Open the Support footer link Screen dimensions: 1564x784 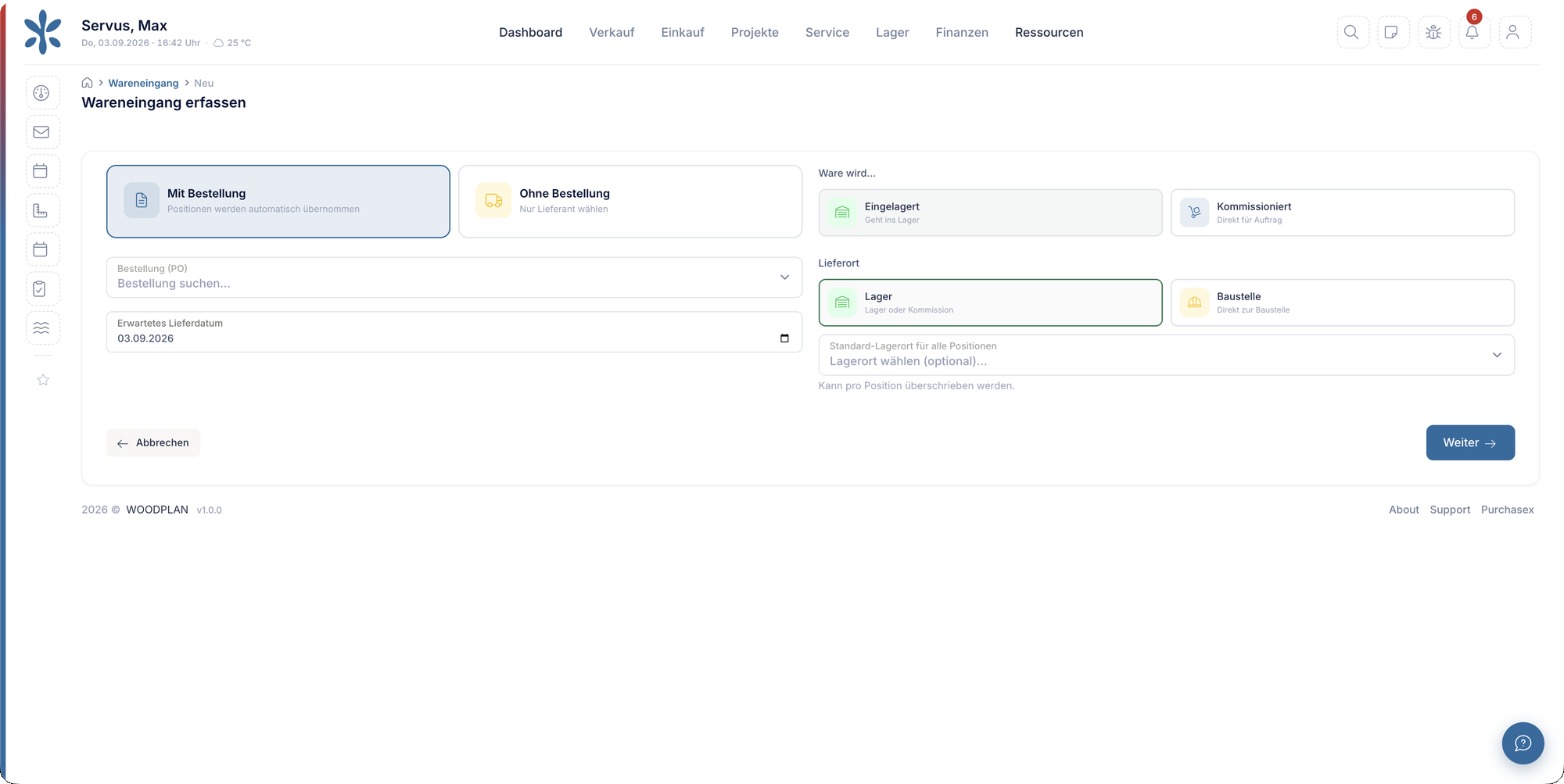(x=1450, y=510)
